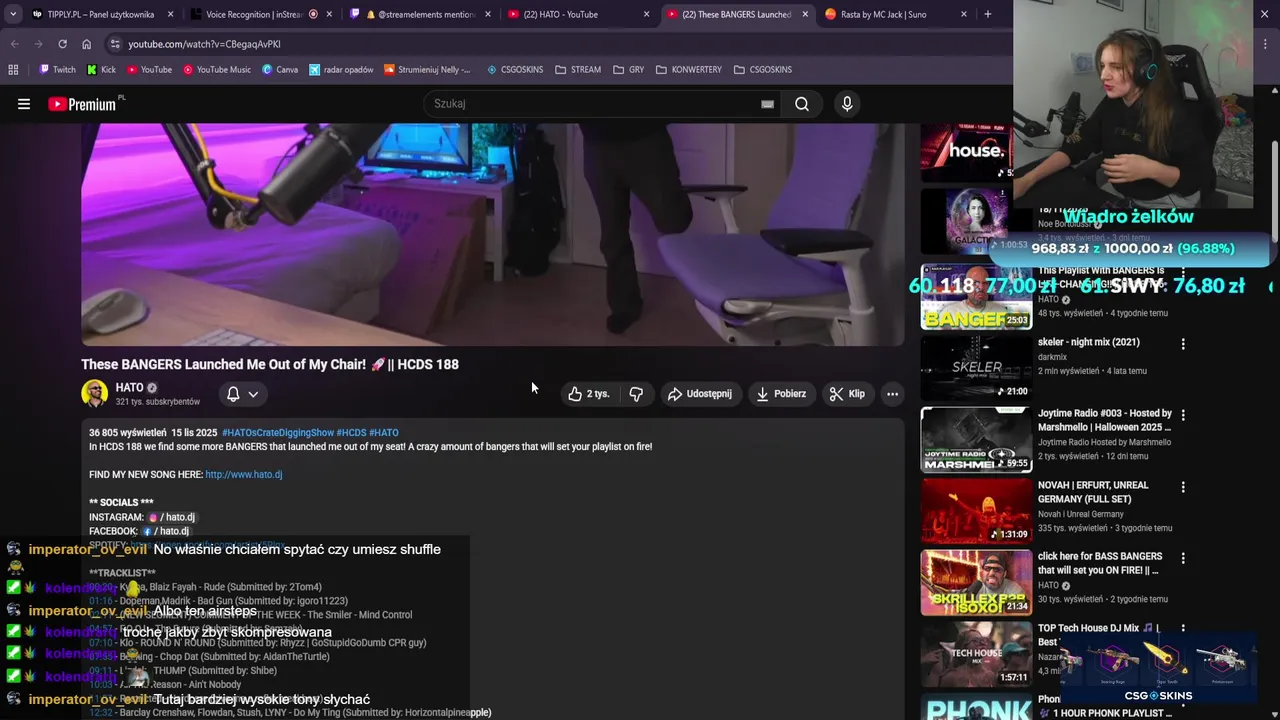
Task: Share video with Udostępnij button
Action: pos(699,394)
